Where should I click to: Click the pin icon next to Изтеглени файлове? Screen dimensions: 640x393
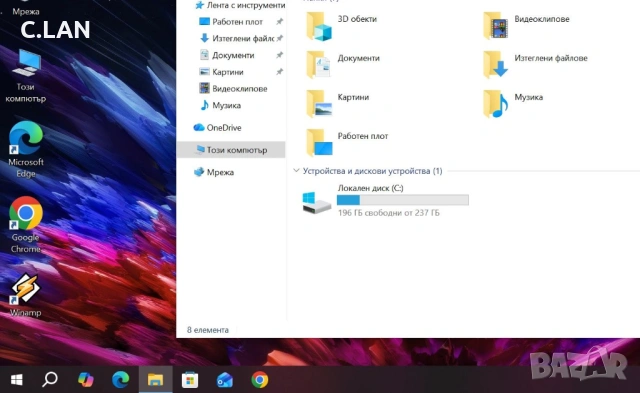(280, 38)
